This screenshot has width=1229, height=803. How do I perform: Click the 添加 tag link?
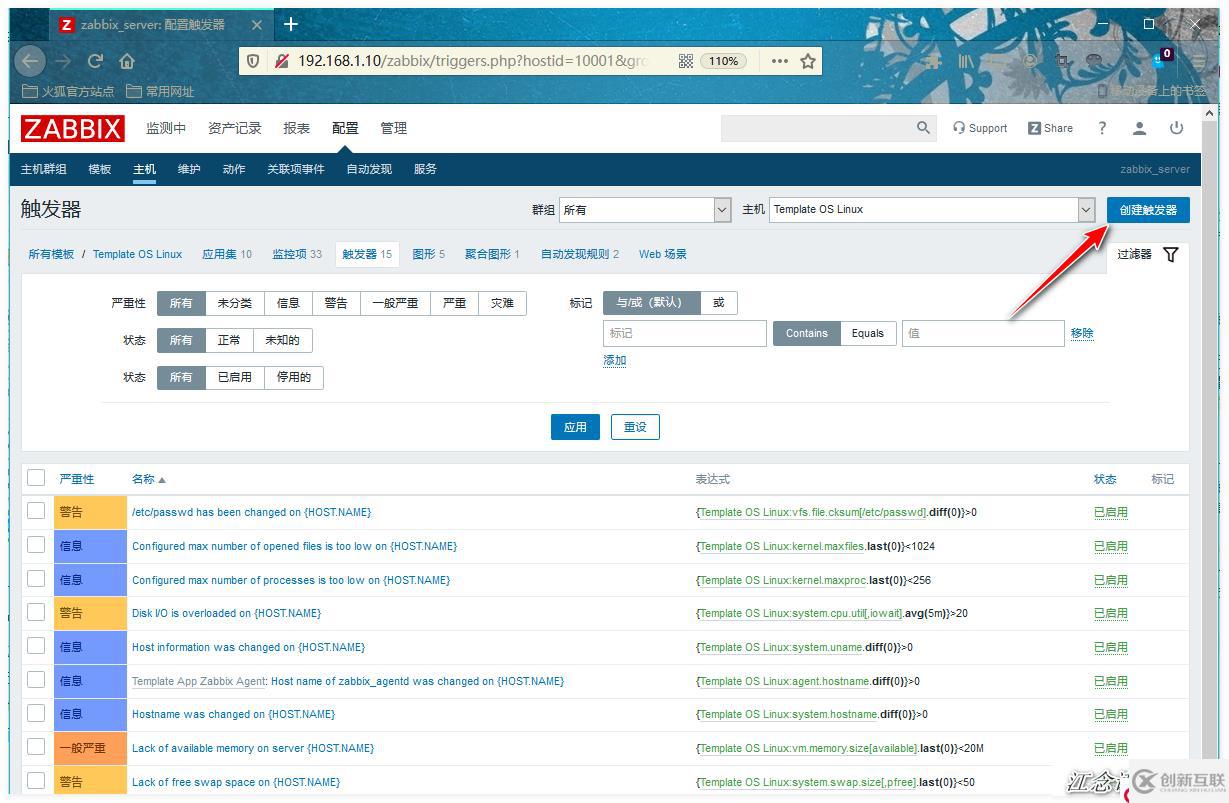click(x=615, y=360)
